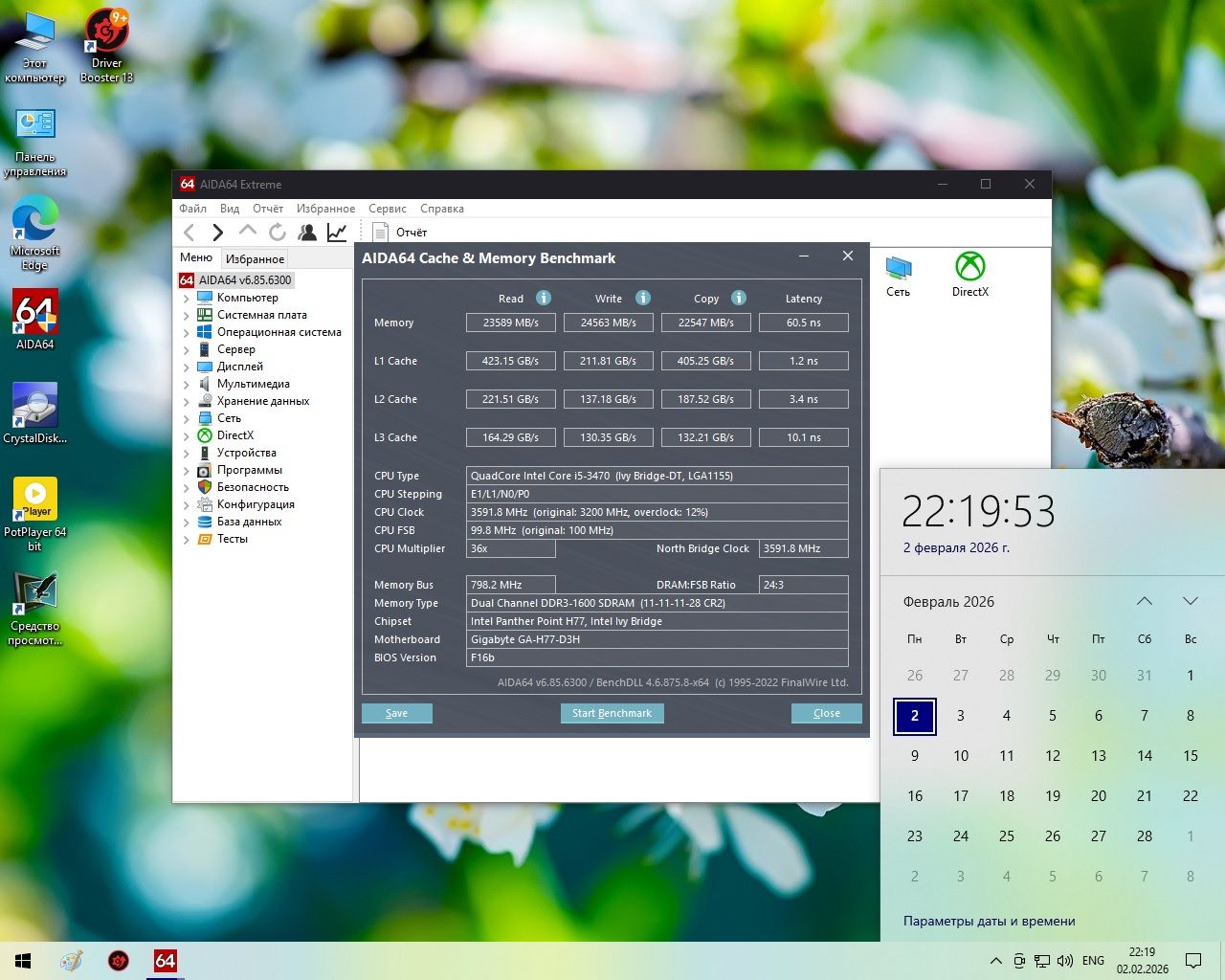This screenshot has width=1225, height=980.
Task: Select February 14 in the calendar
Action: pos(1145,755)
